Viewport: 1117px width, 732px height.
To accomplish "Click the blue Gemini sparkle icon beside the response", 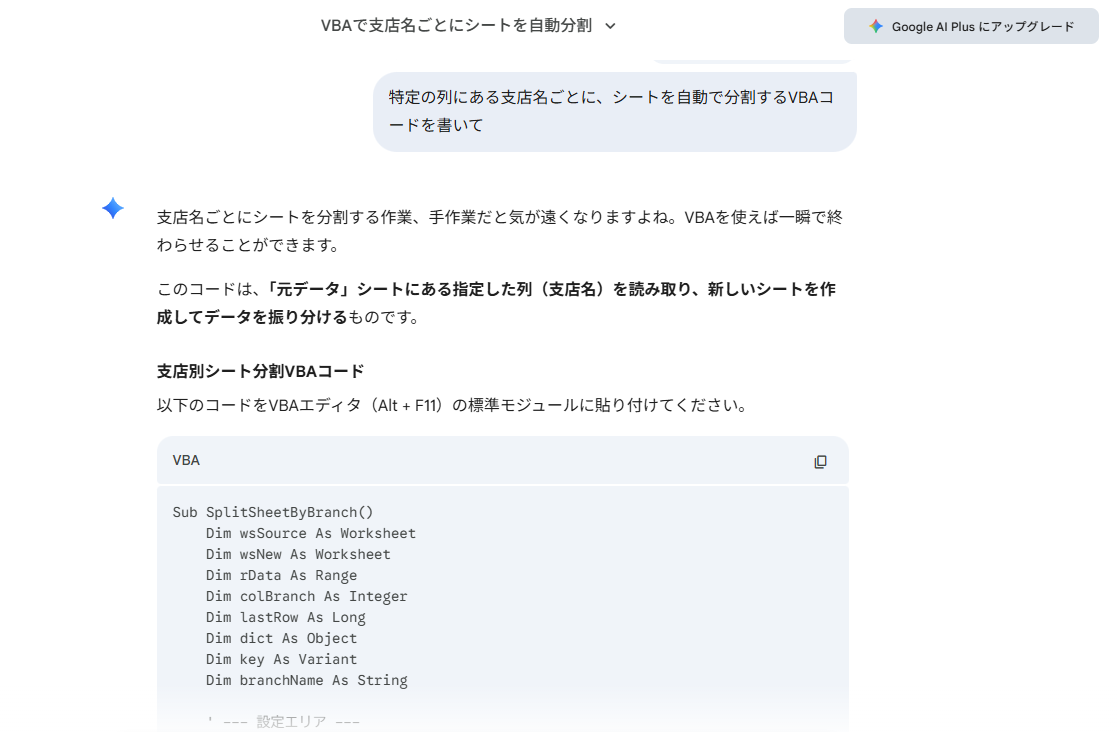I will [113, 208].
